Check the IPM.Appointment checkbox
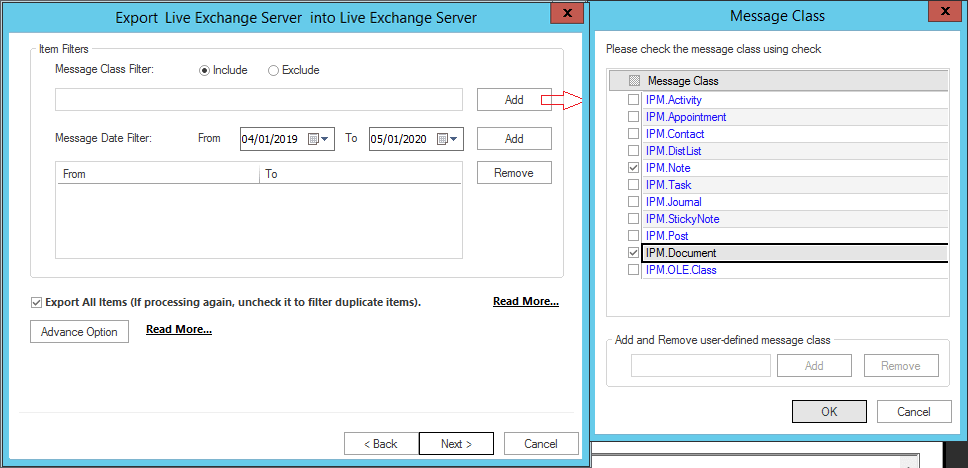This screenshot has height=468, width=968. click(x=633, y=117)
